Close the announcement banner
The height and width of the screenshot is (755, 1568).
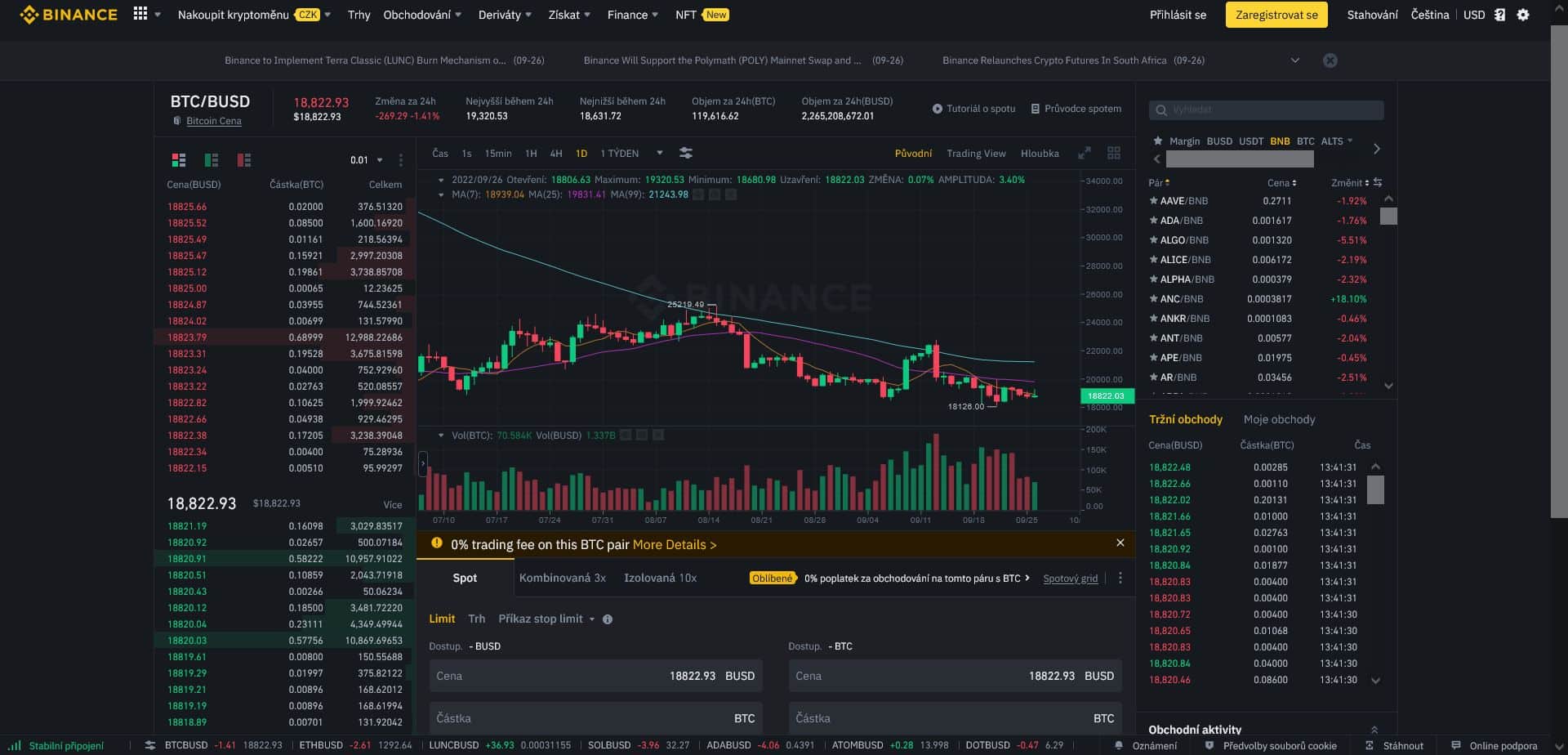[1330, 60]
